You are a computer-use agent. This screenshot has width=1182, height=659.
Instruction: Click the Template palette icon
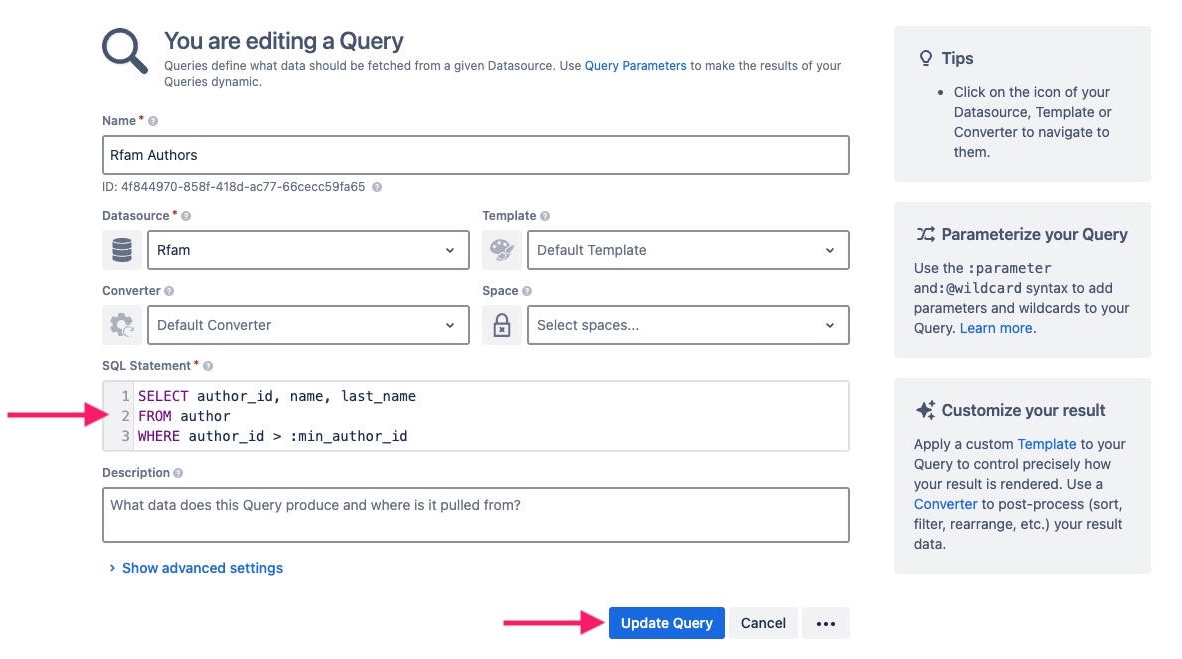click(503, 250)
